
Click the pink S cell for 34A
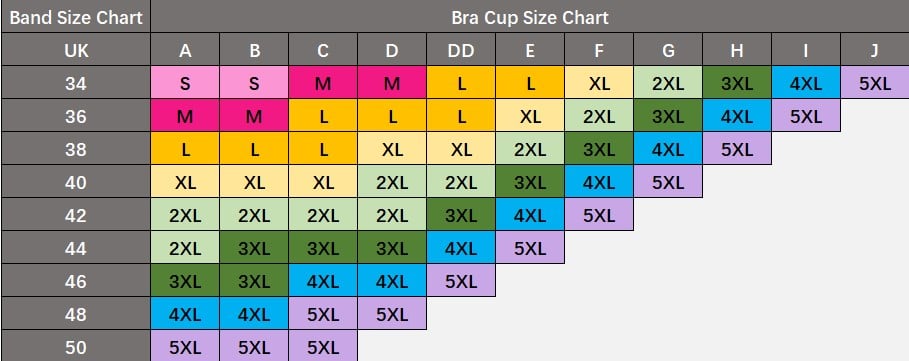(185, 82)
